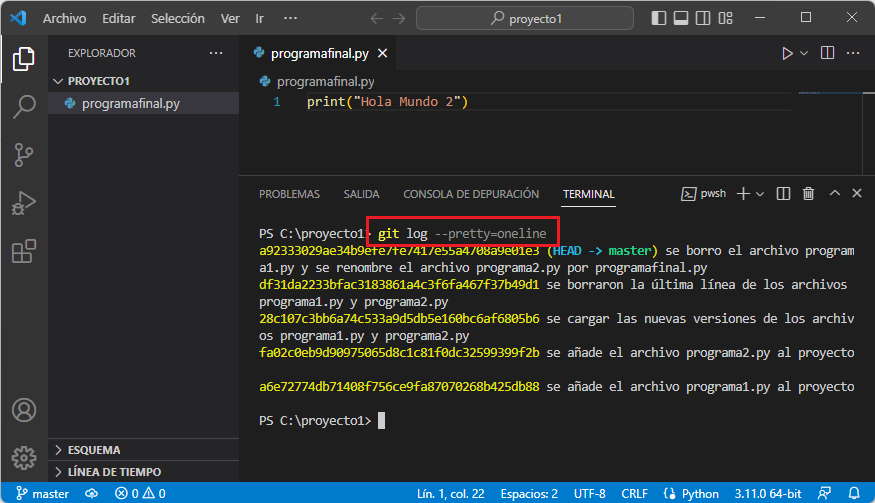Open the terminal launch profile dropdown

tap(759, 194)
